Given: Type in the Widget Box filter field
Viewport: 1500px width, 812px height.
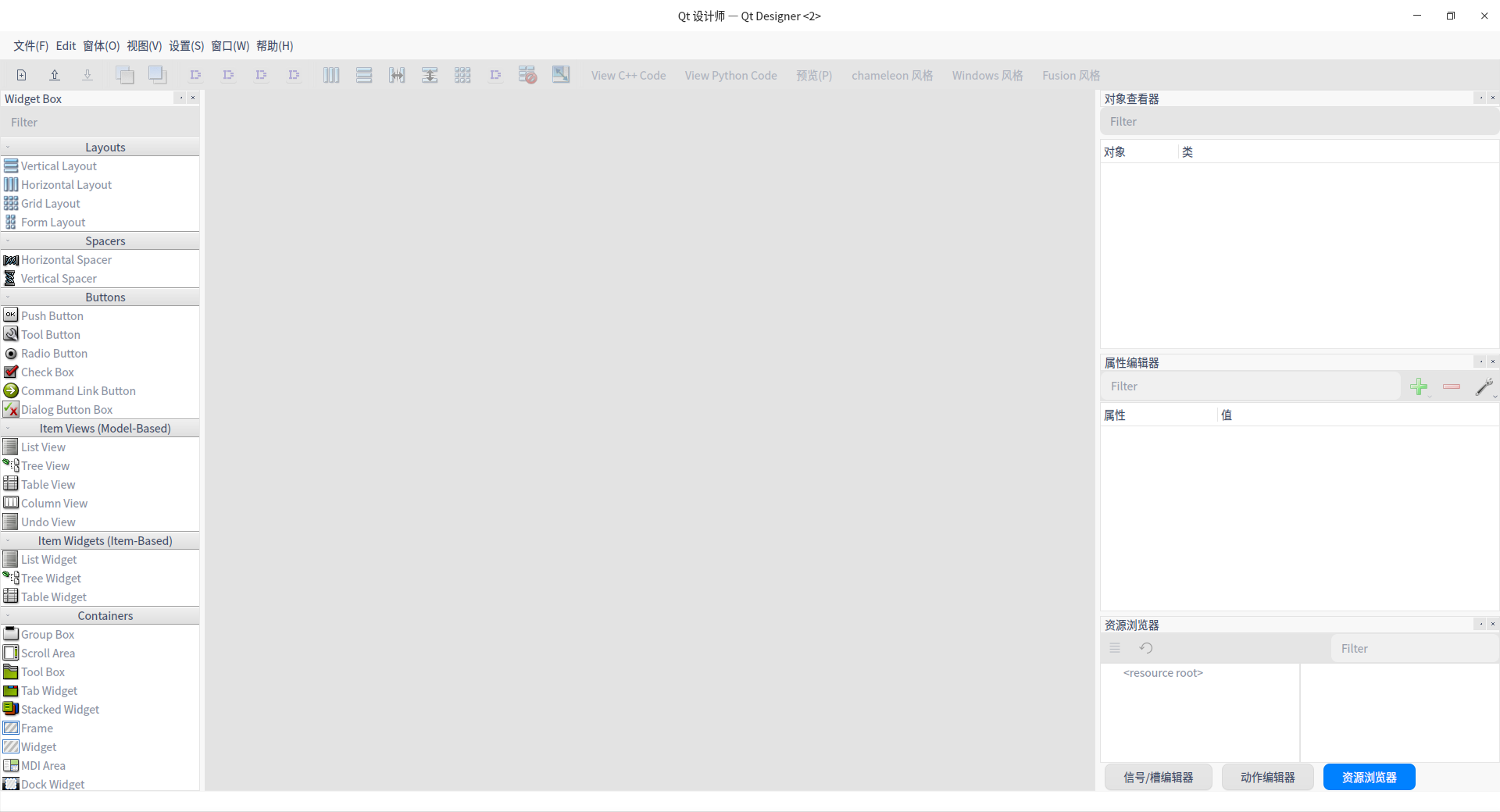Looking at the screenshot, I should (x=100, y=122).
